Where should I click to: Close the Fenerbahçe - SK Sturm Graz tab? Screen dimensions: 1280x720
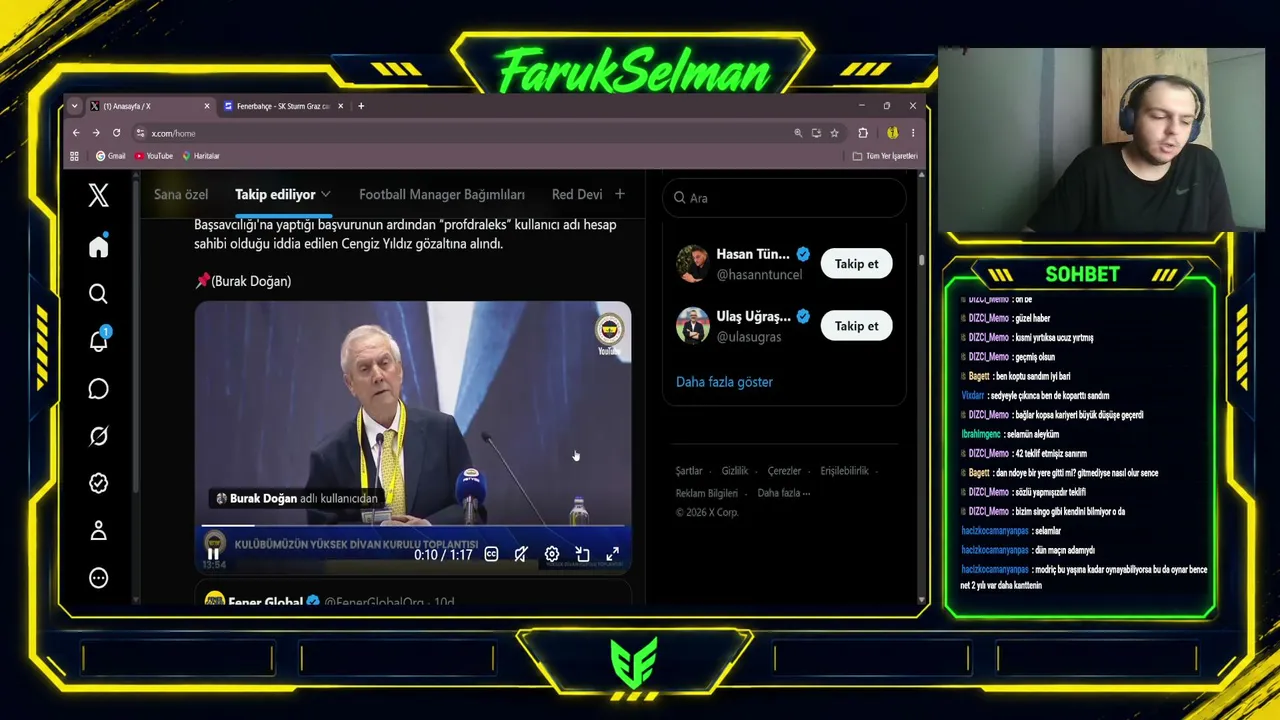(x=341, y=106)
